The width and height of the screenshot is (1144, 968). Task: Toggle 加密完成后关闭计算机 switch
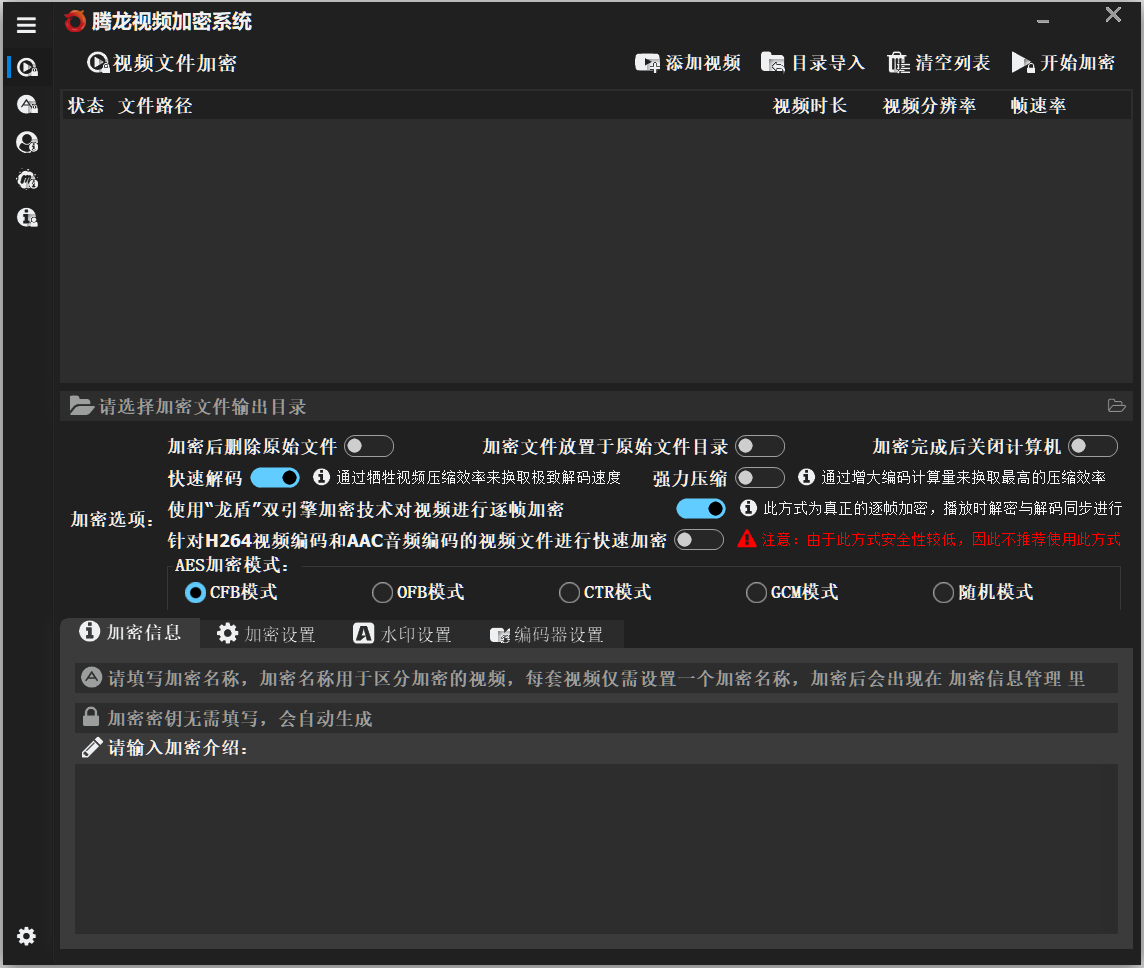[x=1093, y=446]
